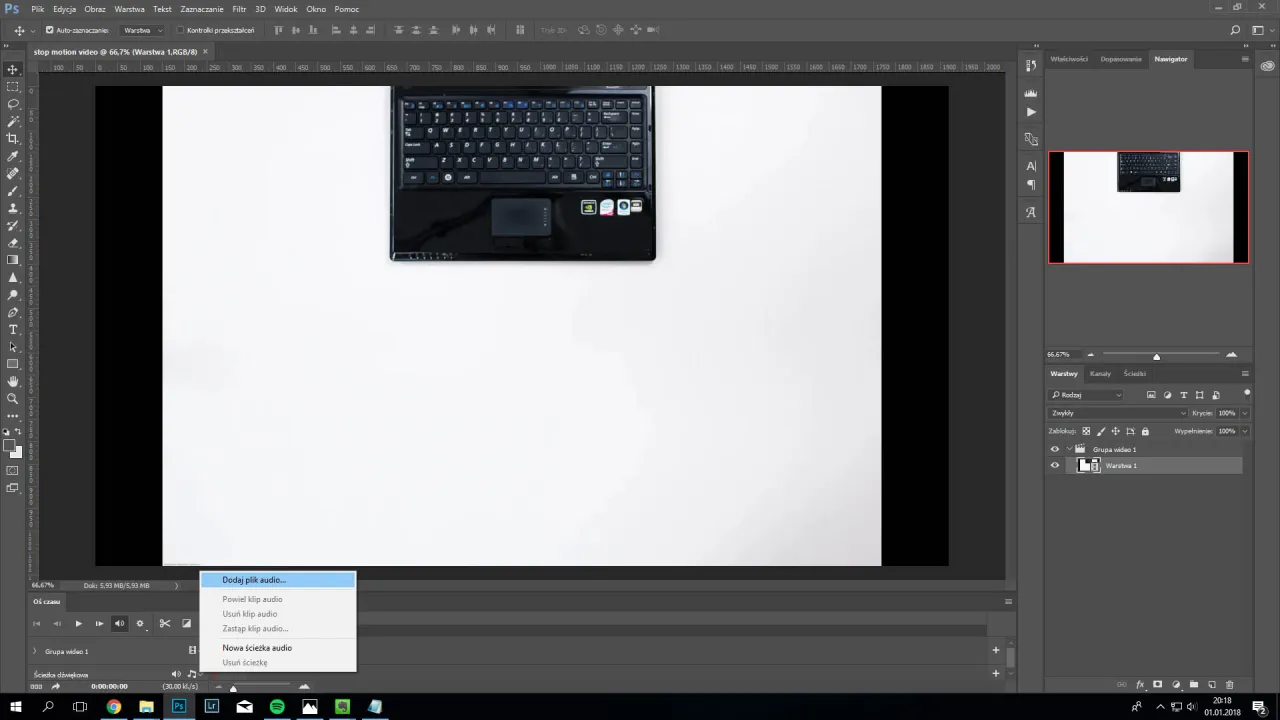This screenshot has width=1280, height=720.
Task: Click the foreground color swatch
Action: pyautogui.click(x=10, y=446)
